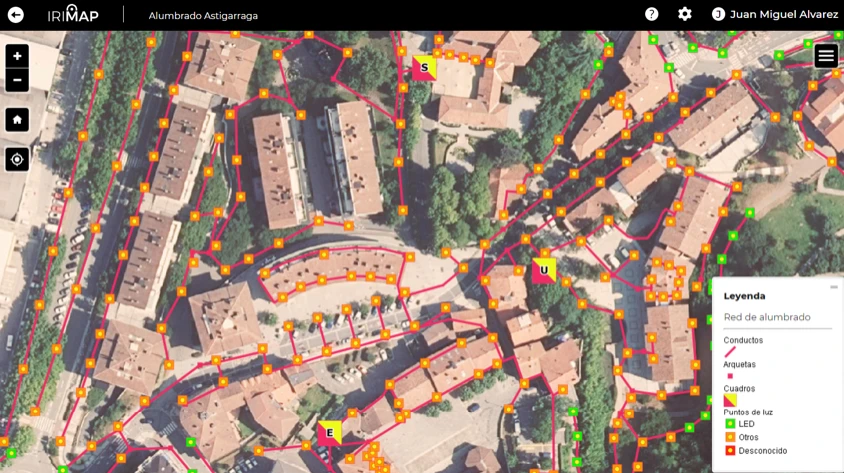
Task: Click Red de alumbrado legend title
Action: 766,317
